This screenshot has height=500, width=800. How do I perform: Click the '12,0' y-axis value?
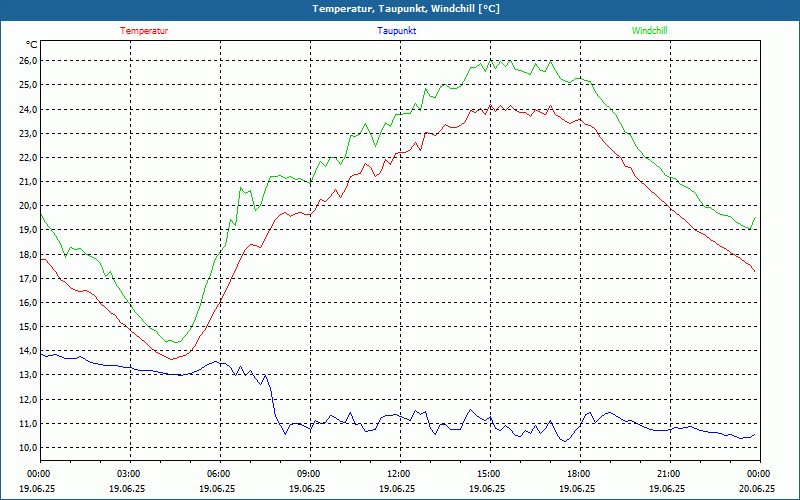[x=28, y=399]
